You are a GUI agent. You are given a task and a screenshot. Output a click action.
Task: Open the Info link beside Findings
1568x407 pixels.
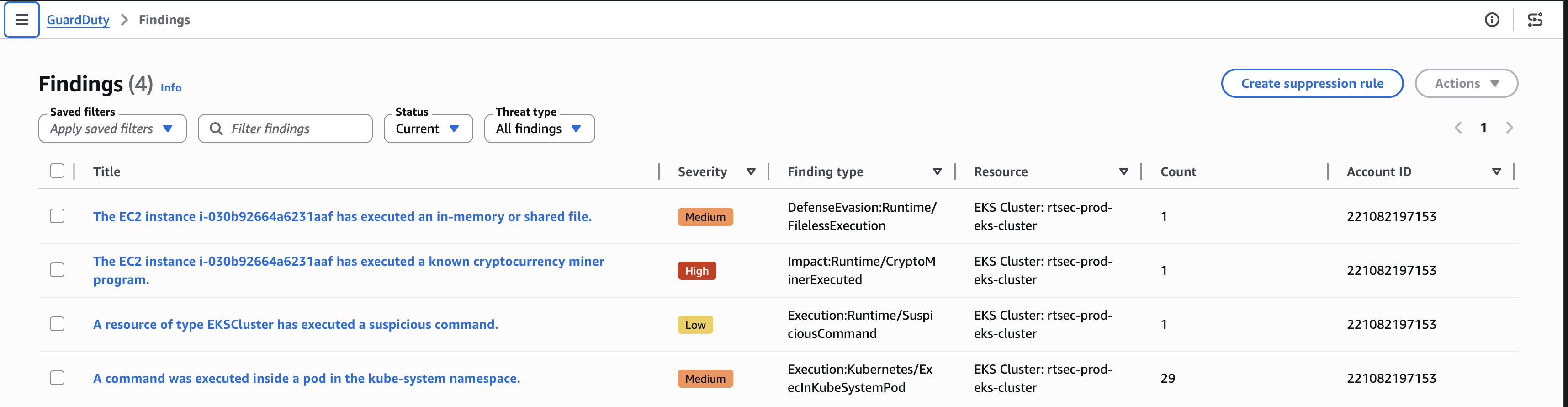click(x=171, y=87)
